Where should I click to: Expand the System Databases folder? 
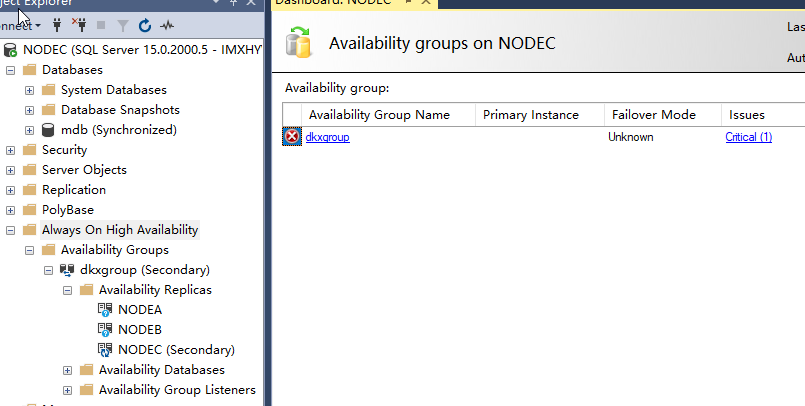click(x=29, y=90)
